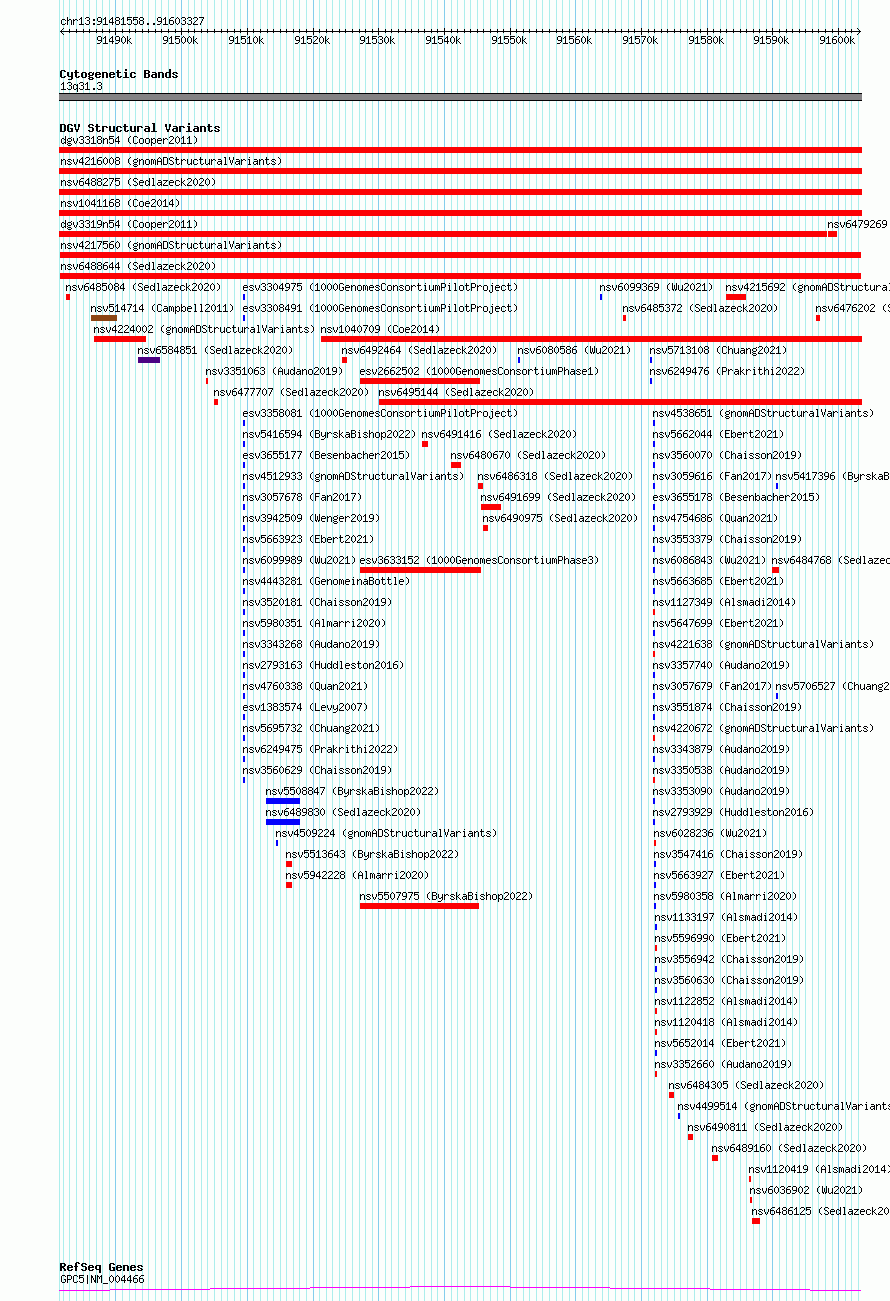
Task: Click the nsv6490811 (Sedlazeck2020) label
Action: pos(765,1127)
